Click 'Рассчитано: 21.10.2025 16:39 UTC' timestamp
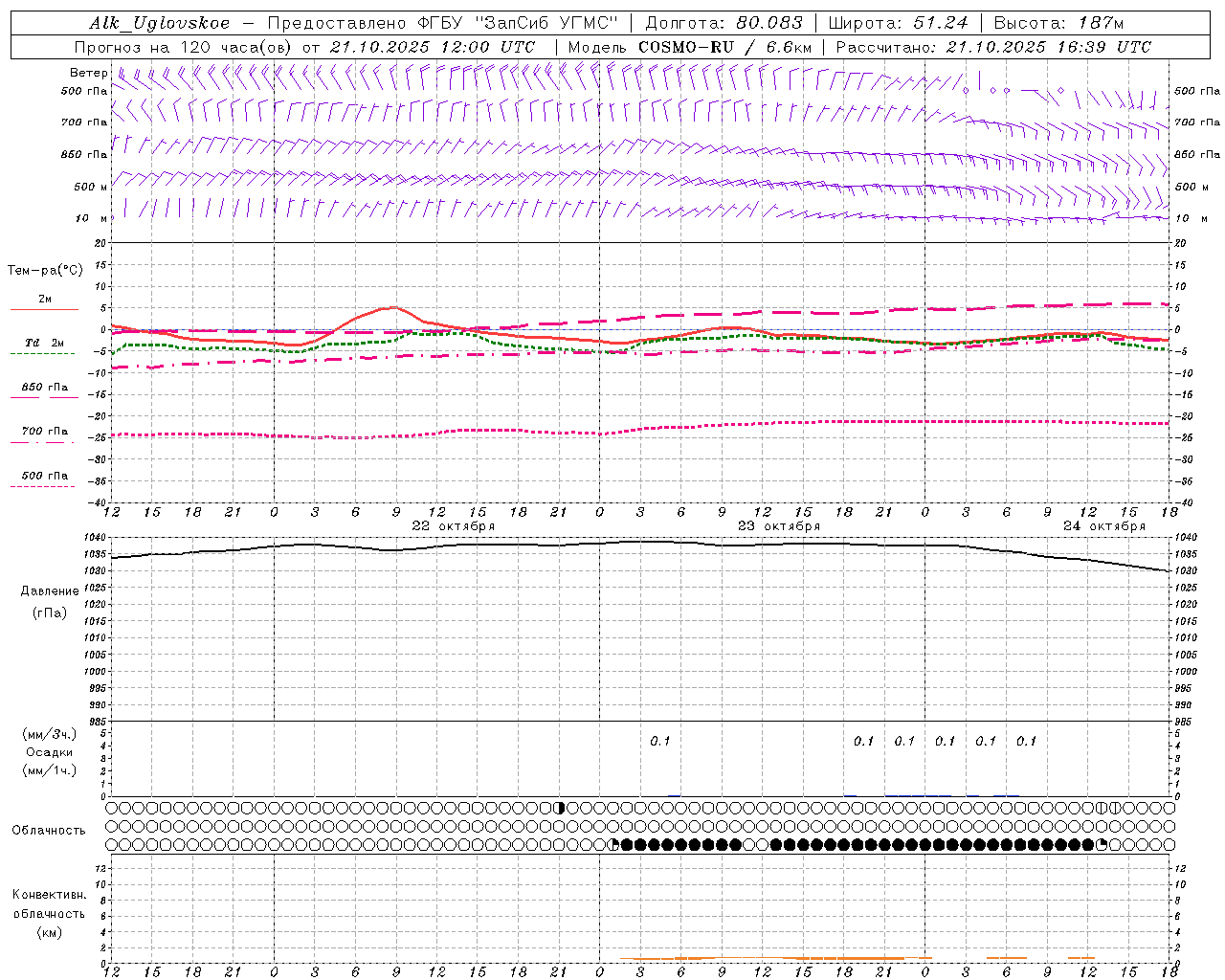This screenshot has width=1225, height=980. (993, 47)
